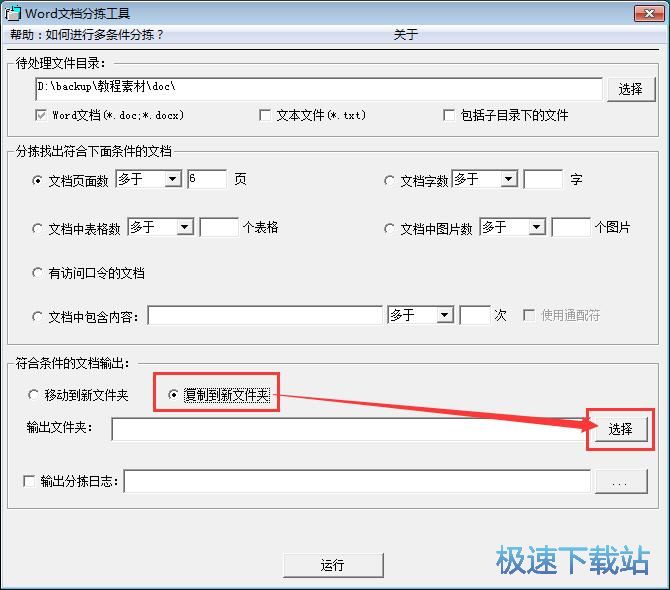Screen dimensions: 670x590
Task: Enable the 文本文件(*.txt) checkbox
Action: (x=265, y=115)
